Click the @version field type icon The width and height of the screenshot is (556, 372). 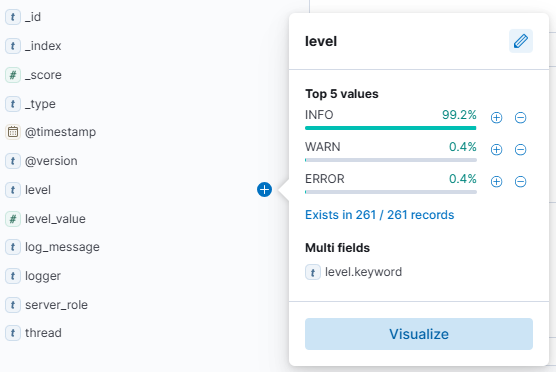point(13,161)
